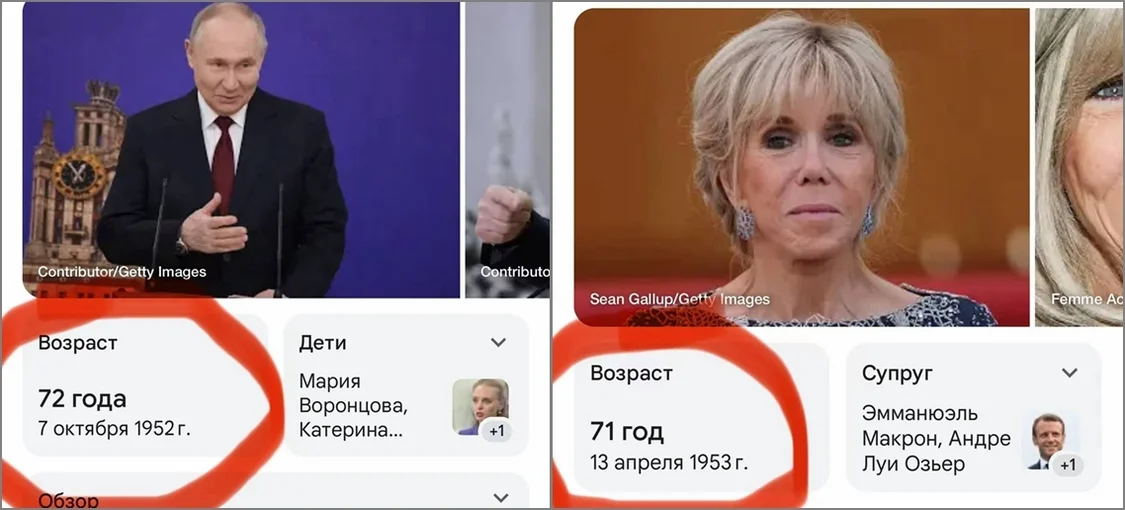1125x510 pixels.
Task: Click the date 13 апреля 1953 г.
Action: [x=669, y=462]
